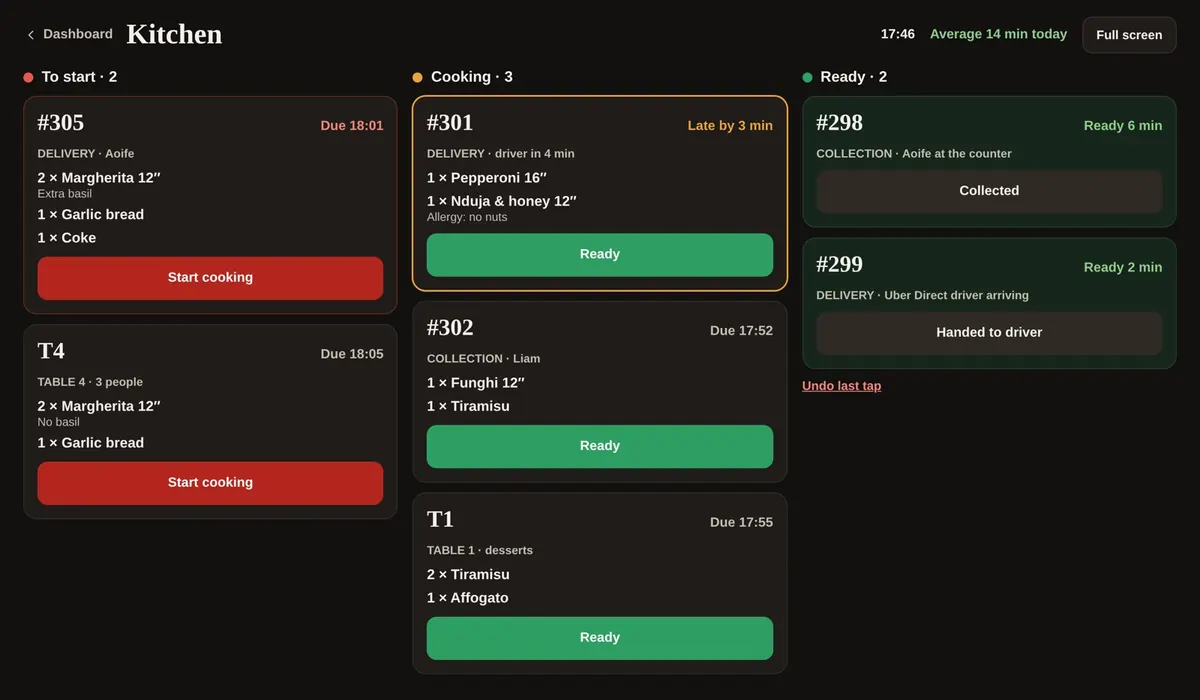
Task: Click the back chevron beside Dashboard
Action: 31,35
